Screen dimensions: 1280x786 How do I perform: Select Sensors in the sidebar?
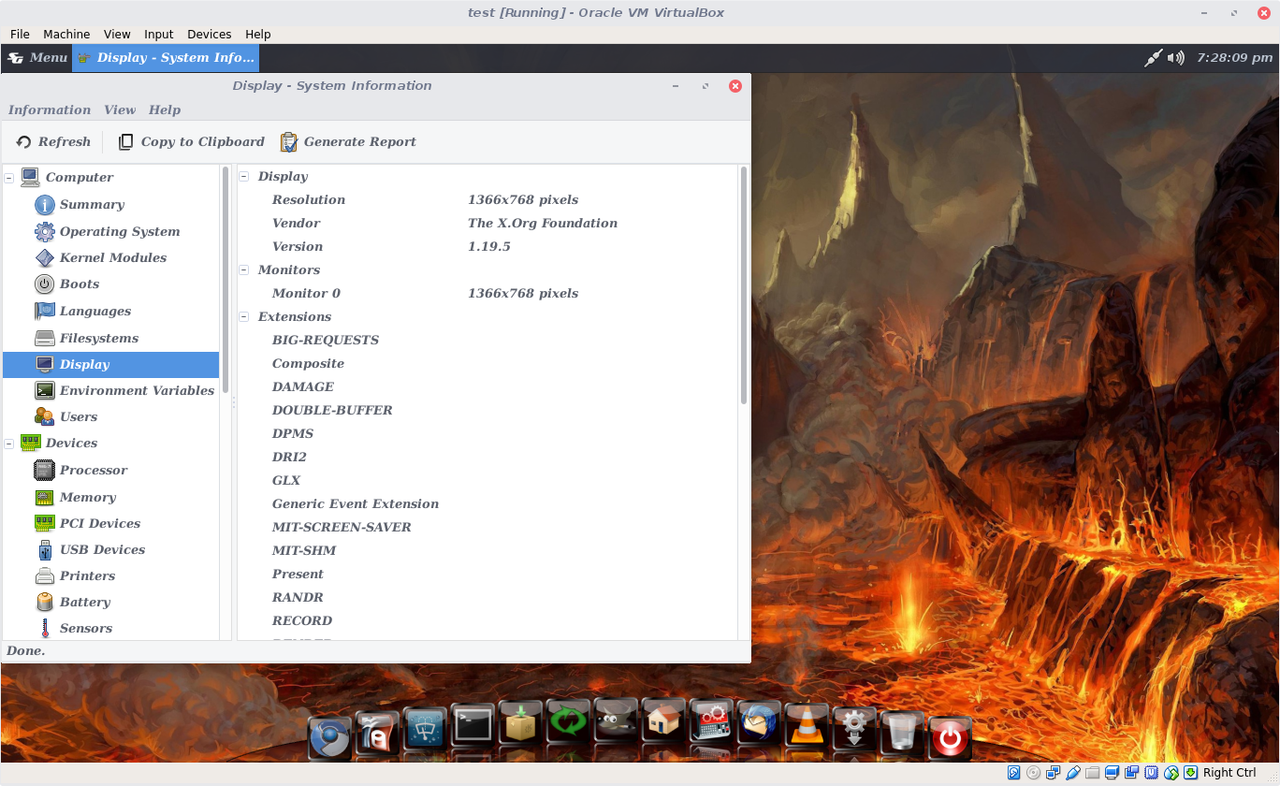click(85, 628)
